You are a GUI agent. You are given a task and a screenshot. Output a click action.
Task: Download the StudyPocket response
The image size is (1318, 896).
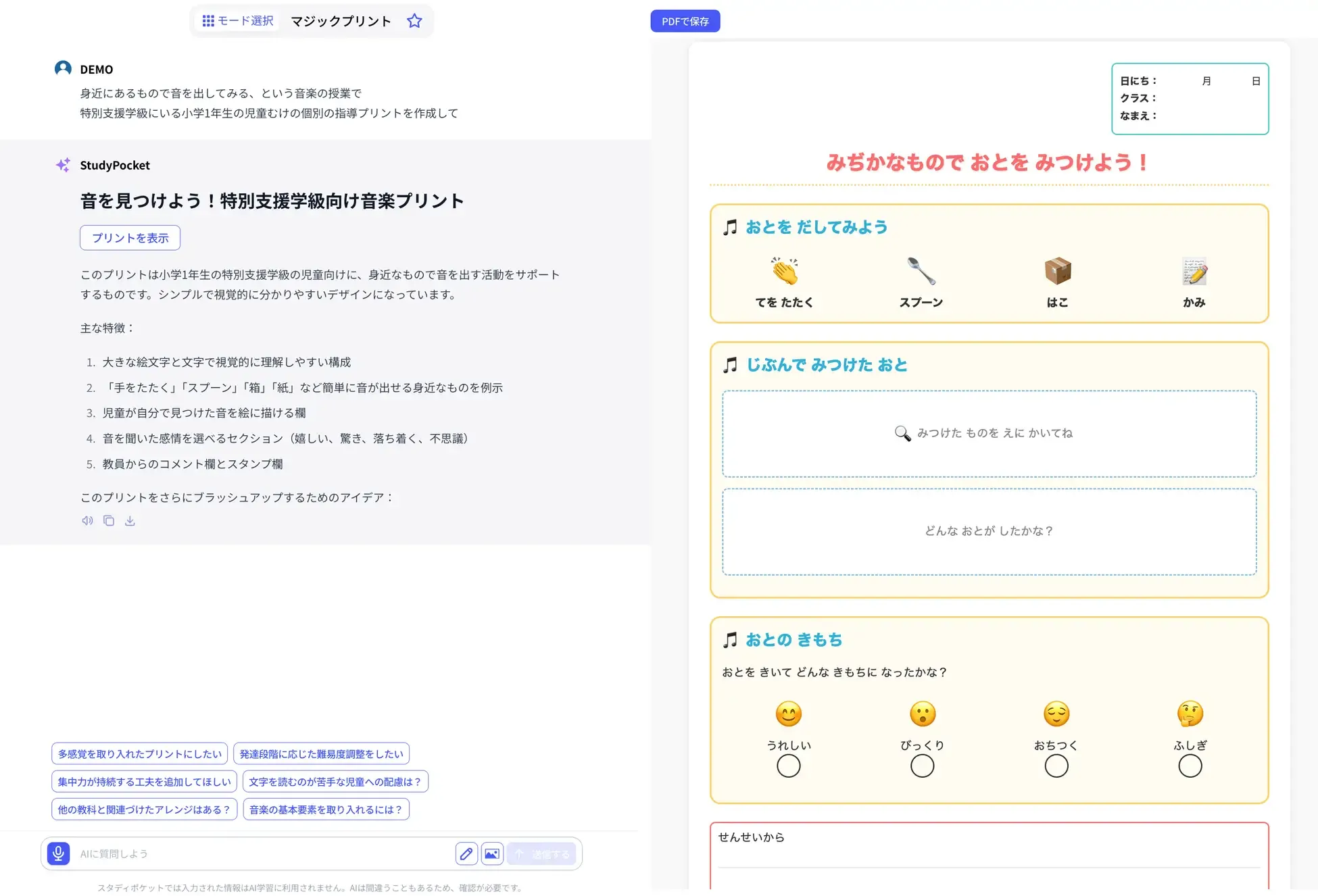[x=129, y=520]
